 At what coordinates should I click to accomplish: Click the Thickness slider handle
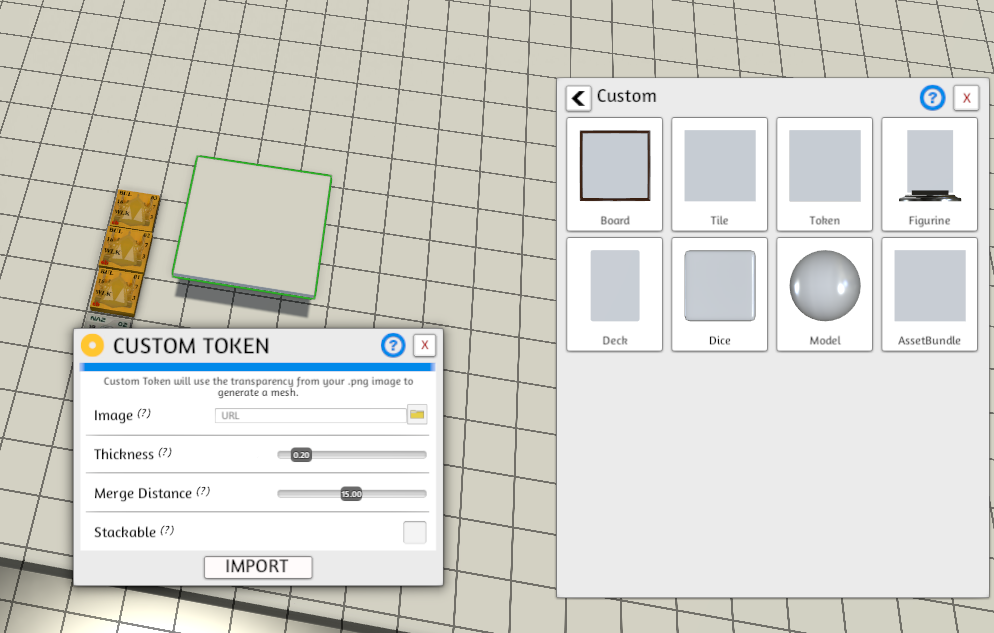click(301, 455)
